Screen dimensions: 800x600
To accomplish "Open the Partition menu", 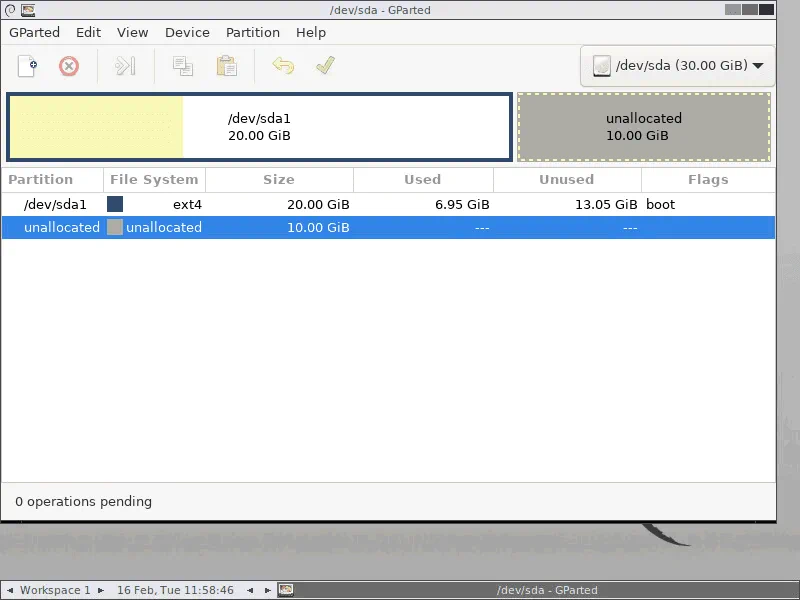I will click(x=252, y=32).
